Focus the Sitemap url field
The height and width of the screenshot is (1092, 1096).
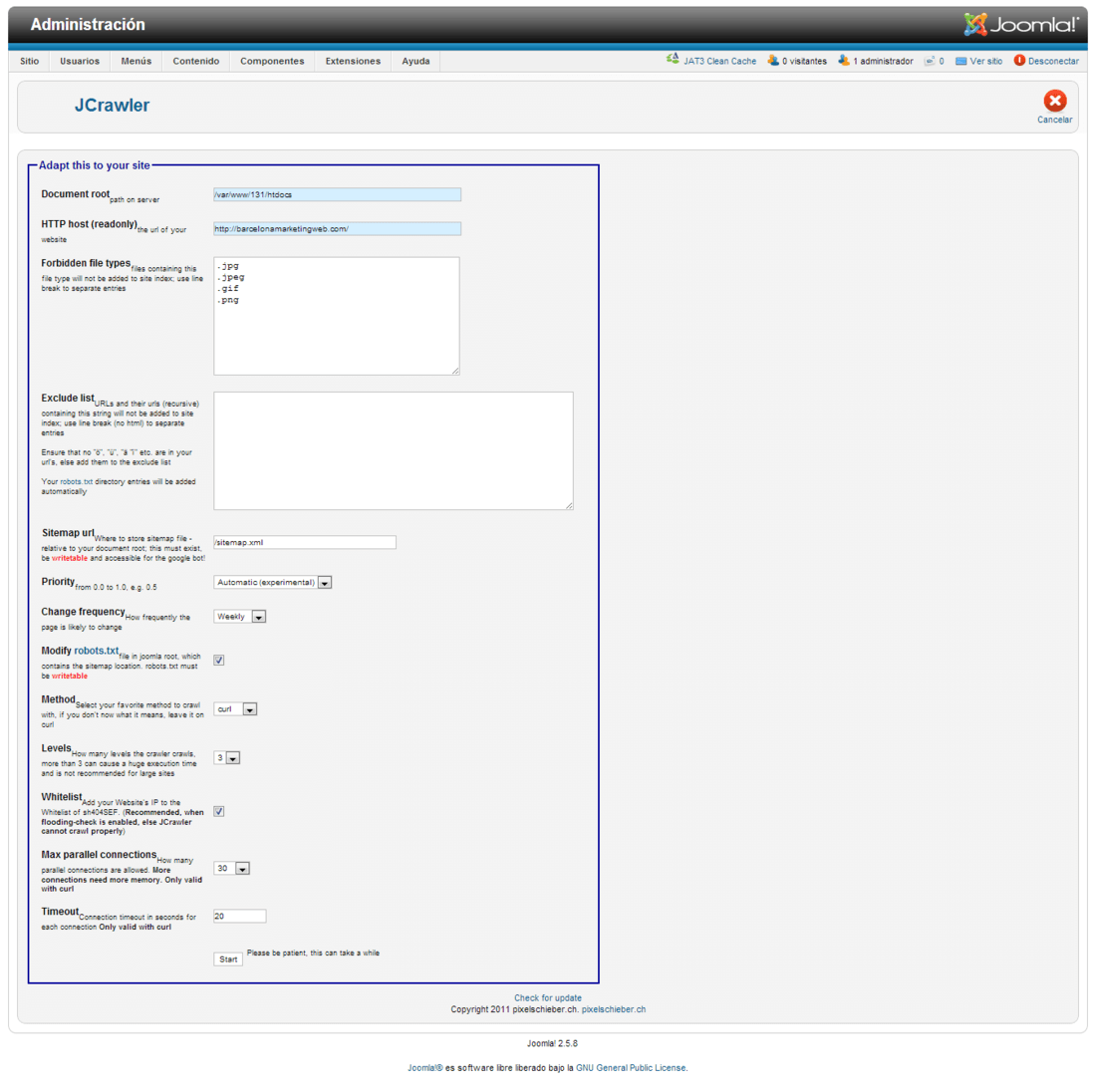(x=305, y=542)
